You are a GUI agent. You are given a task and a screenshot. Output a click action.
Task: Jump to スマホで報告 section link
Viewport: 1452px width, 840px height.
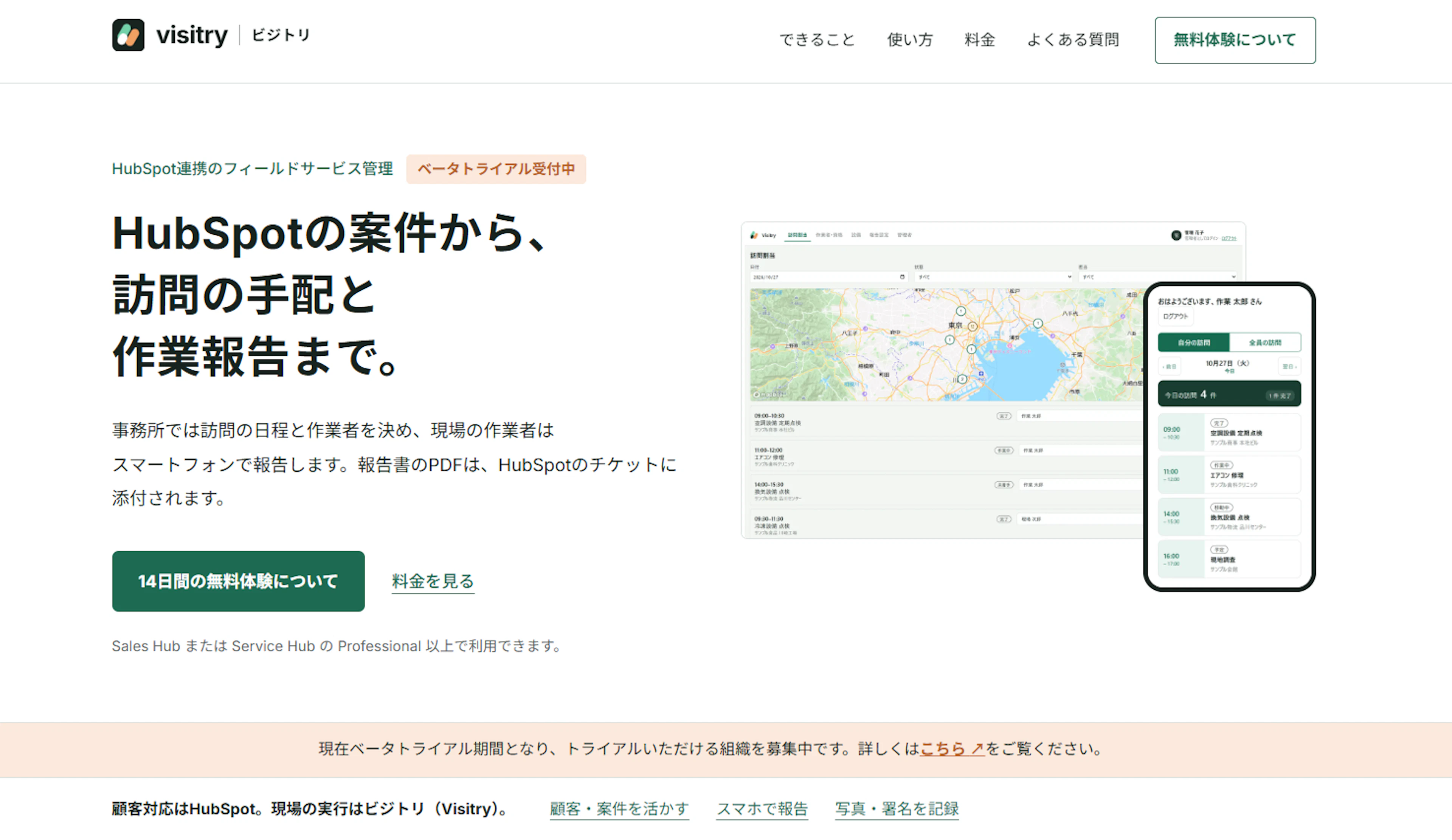click(762, 809)
